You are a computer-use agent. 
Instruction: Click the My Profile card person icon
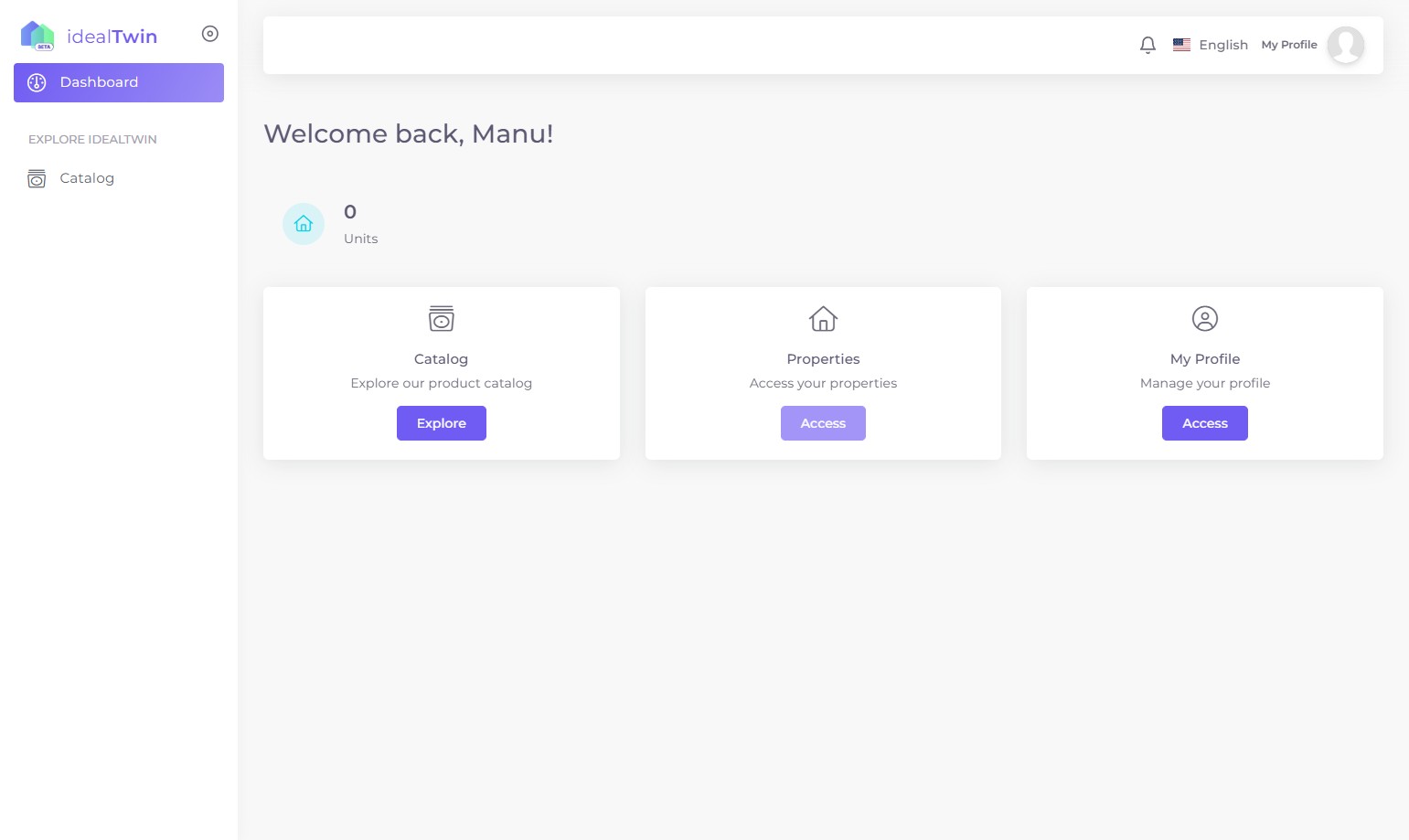[x=1204, y=319]
